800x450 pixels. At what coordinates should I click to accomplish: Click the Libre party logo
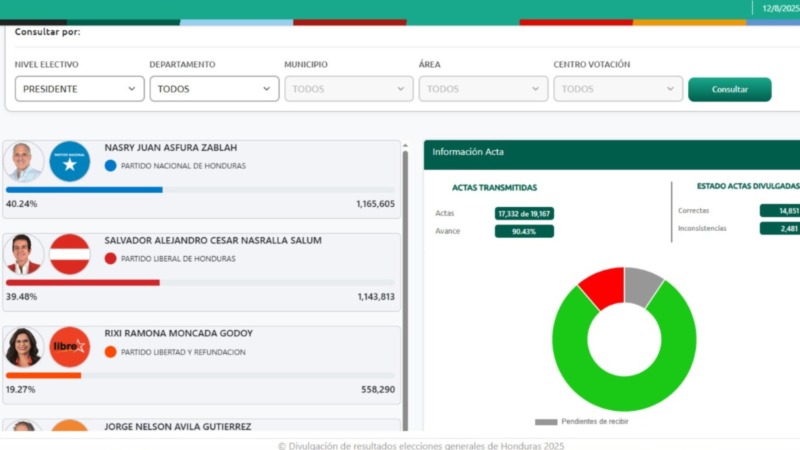click(70, 347)
